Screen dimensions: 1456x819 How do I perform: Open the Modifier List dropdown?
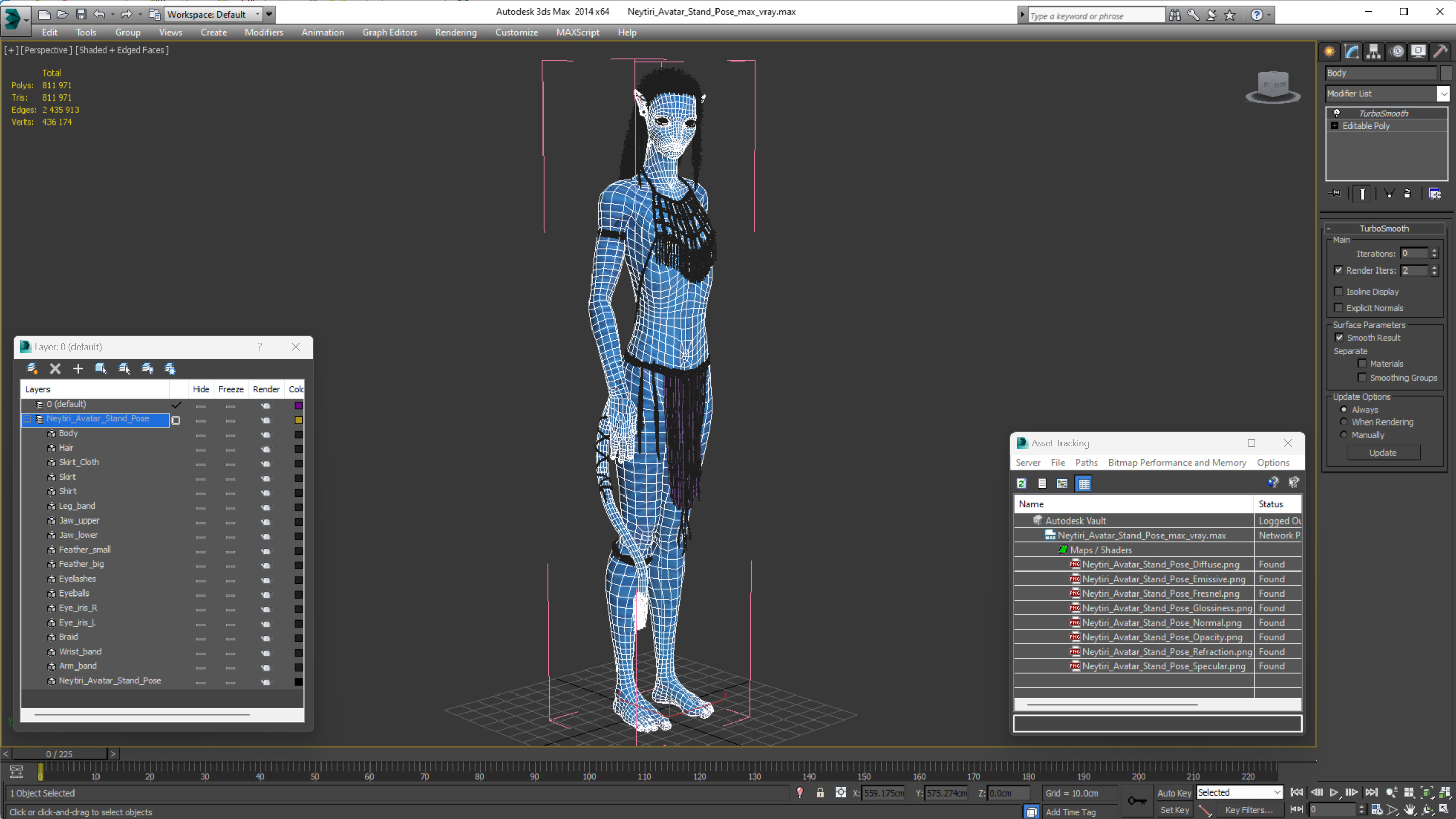point(1443,94)
